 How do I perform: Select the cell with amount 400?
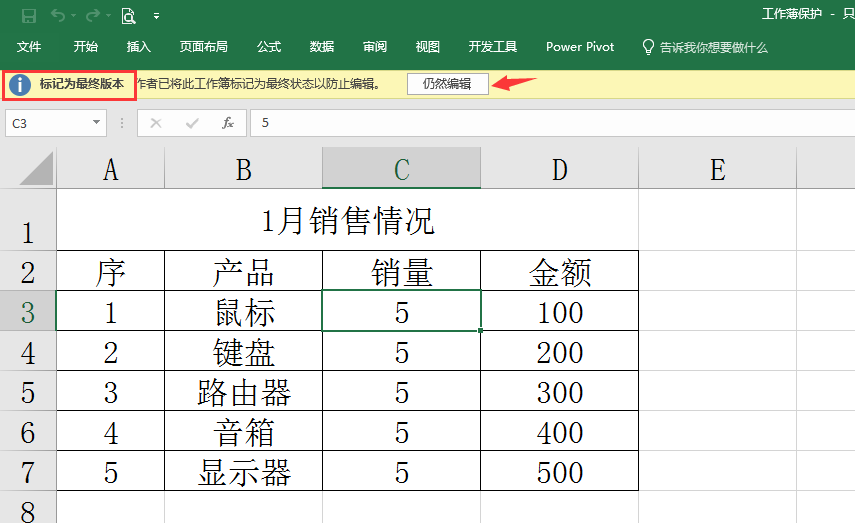(x=559, y=431)
